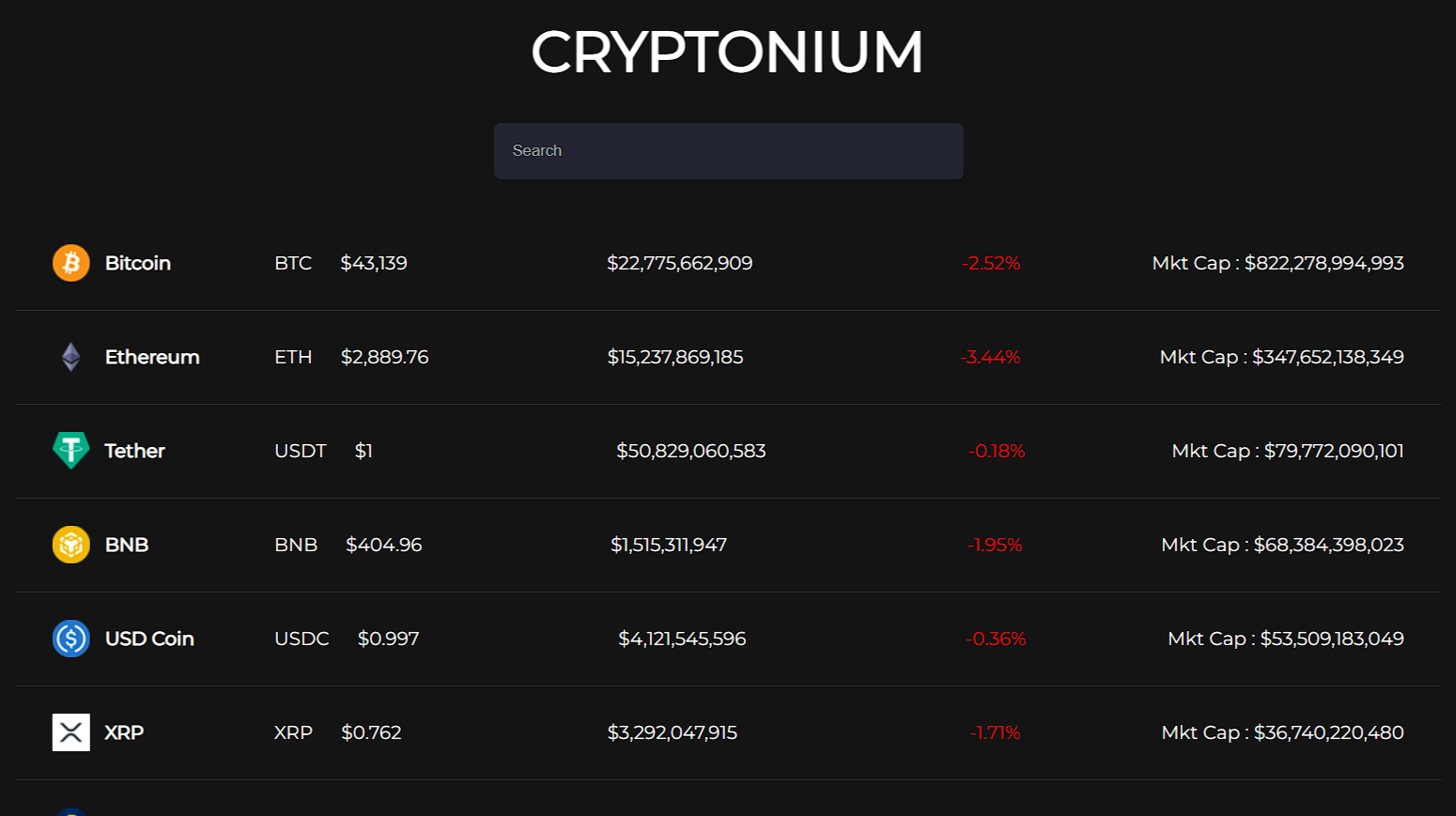This screenshot has width=1456, height=816.
Task: Click the green Tether coin icon
Action: pyautogui.click(x=71, y=451)
